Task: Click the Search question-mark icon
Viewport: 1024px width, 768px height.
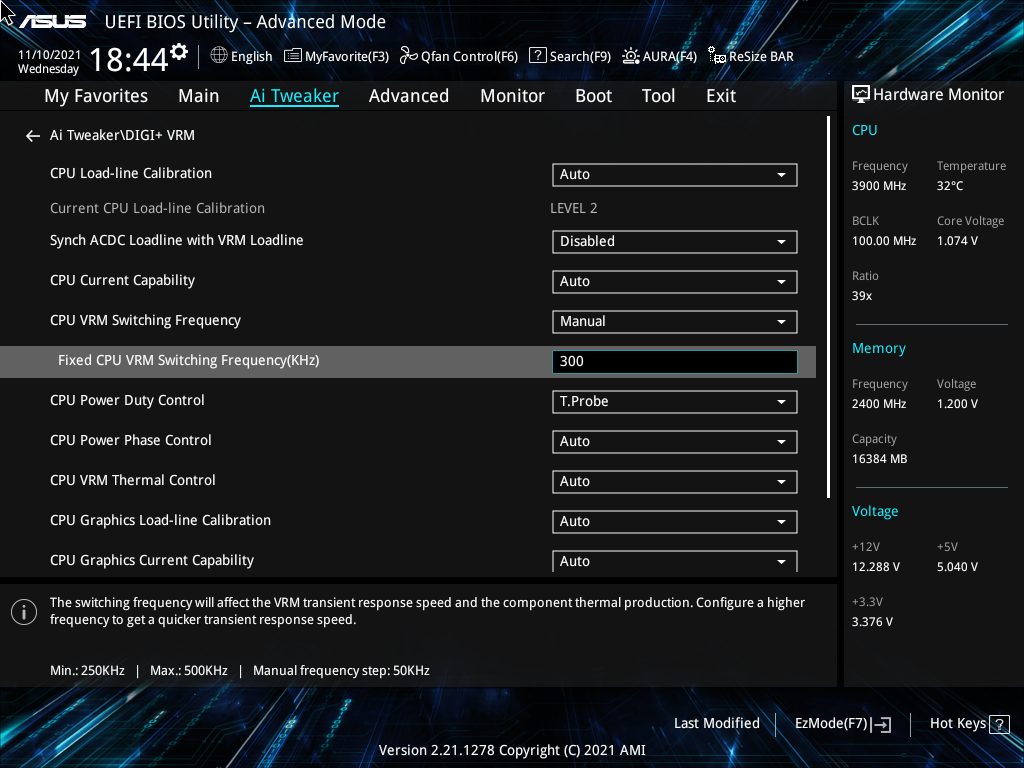Action: [537, 56]
